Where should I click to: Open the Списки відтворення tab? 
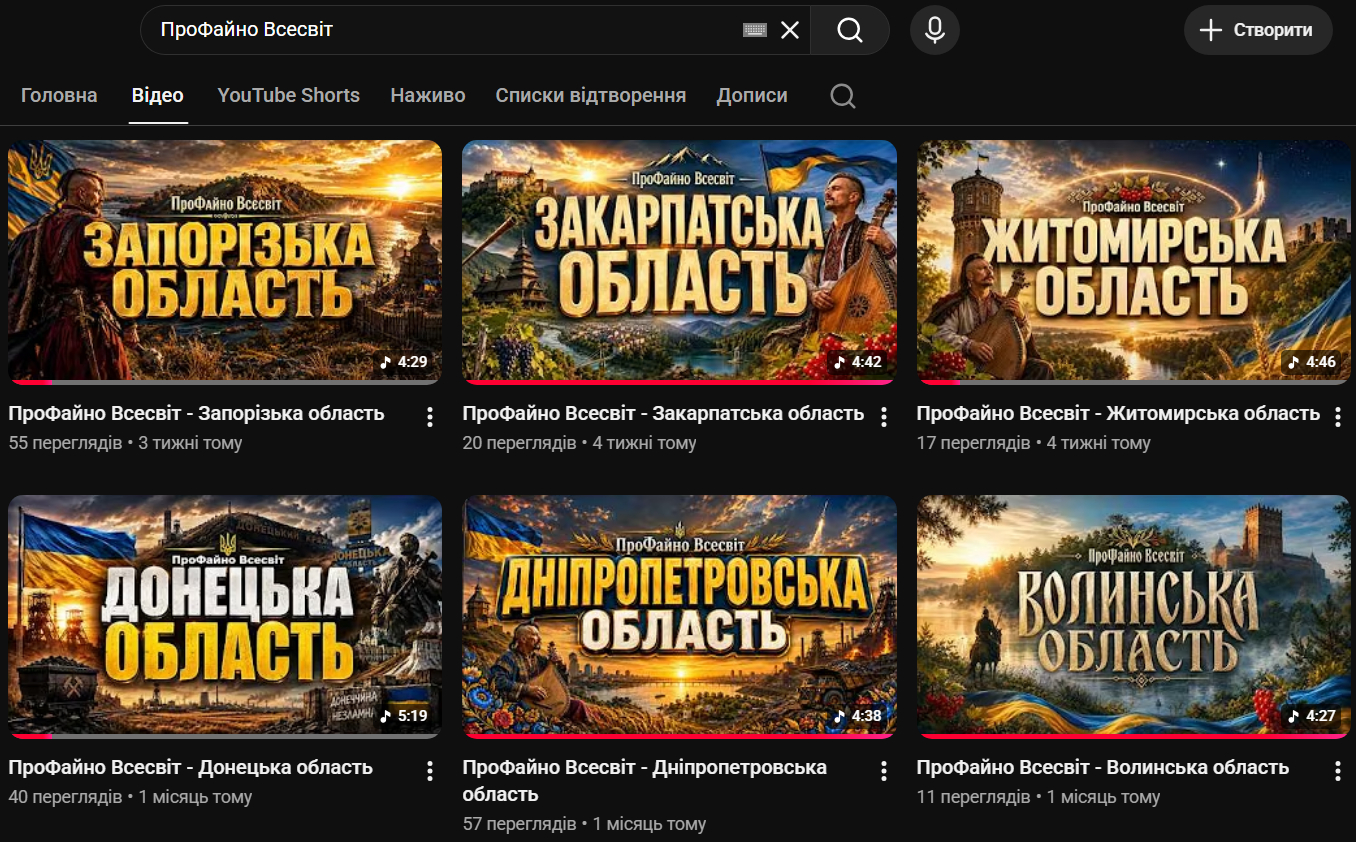click(591, 96)
